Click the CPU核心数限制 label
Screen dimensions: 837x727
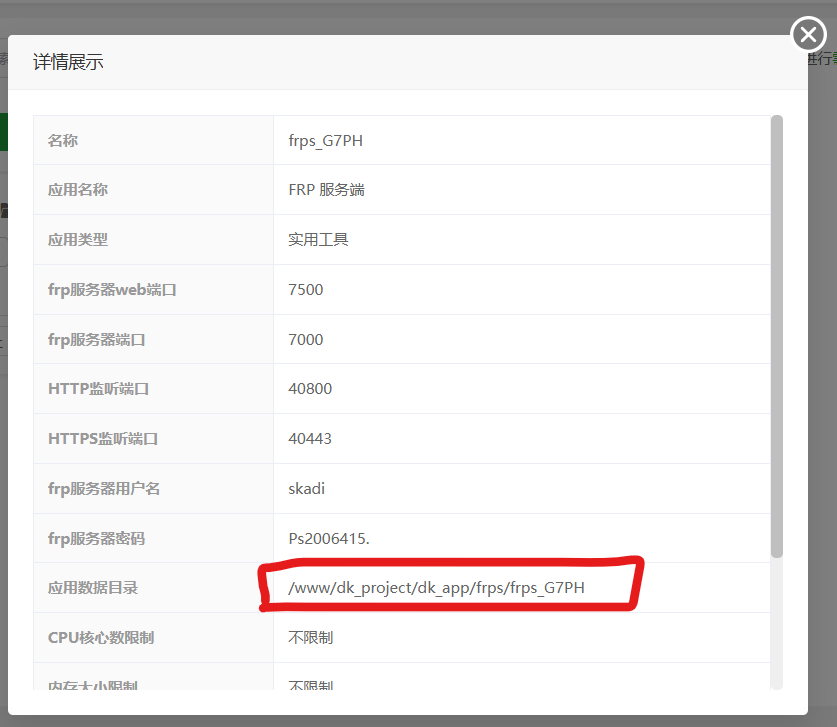pos(101,637)
